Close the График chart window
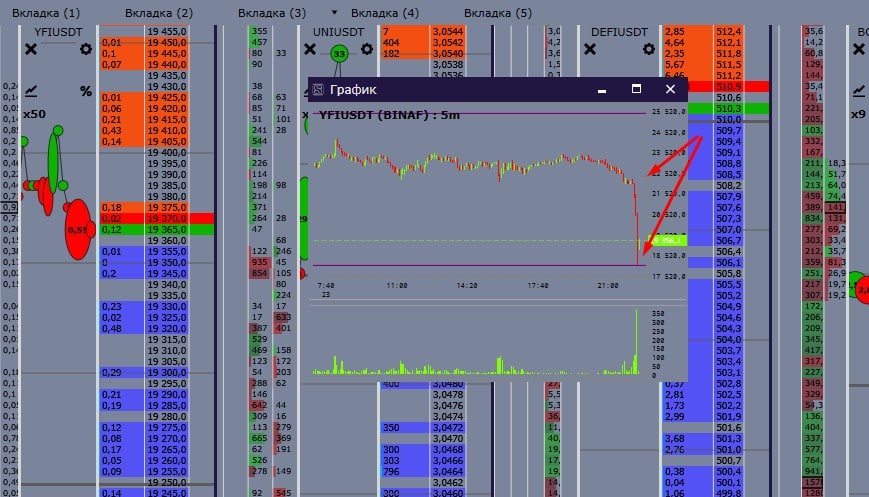This screenshot has width=869, height=497. [x=670, y=89]
